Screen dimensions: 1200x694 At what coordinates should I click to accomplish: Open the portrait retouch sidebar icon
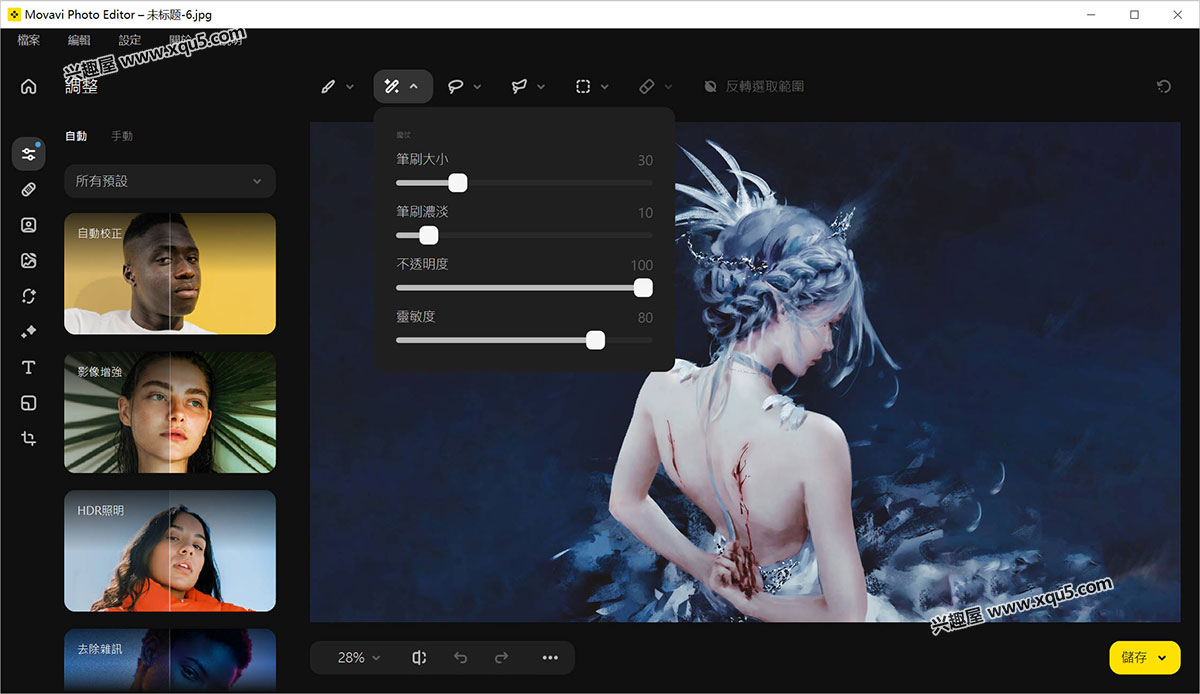click(x=28, y=225)
